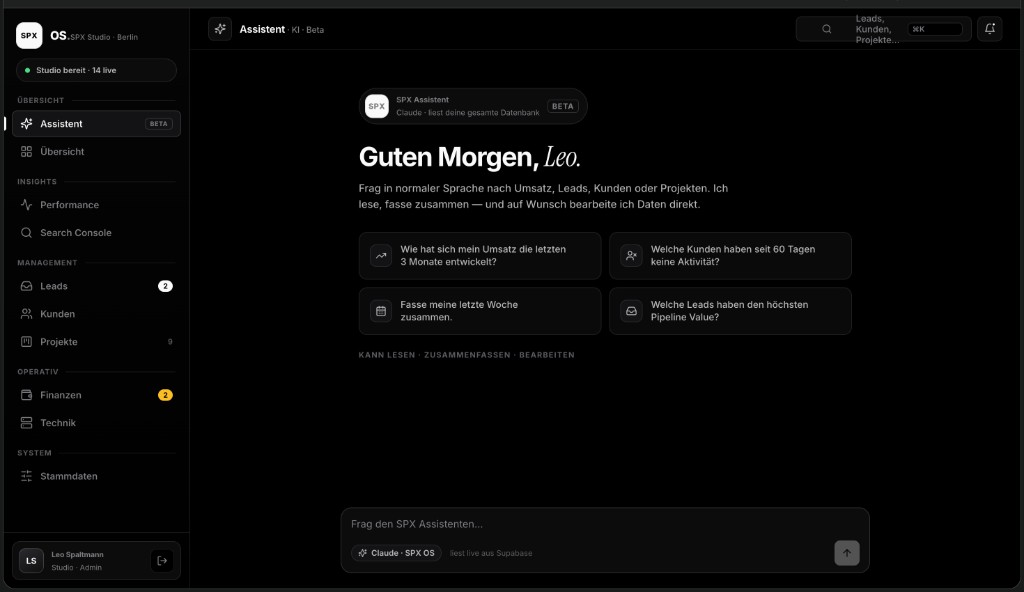This screenshot has width=1024, height=592.
Task: Click the inbox icon on the Pipeline Value card
Action: pyautogui.click(x=632, y=311)
